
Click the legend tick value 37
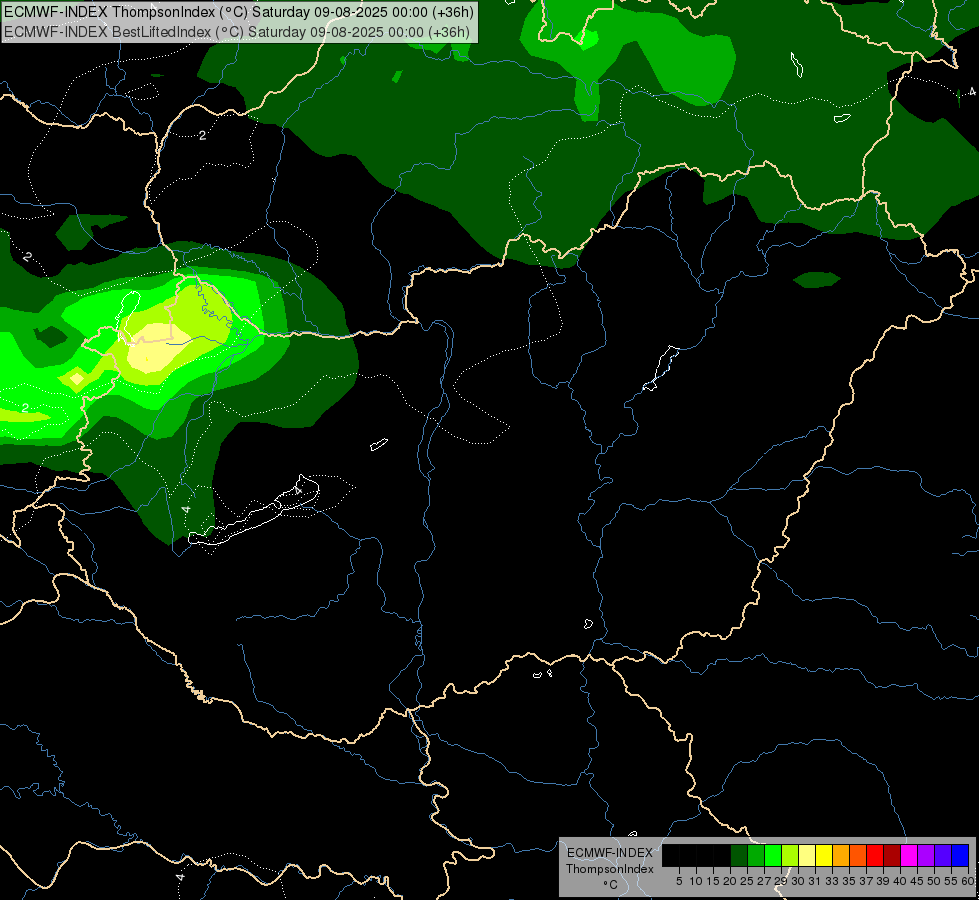[x=866, y=881]
